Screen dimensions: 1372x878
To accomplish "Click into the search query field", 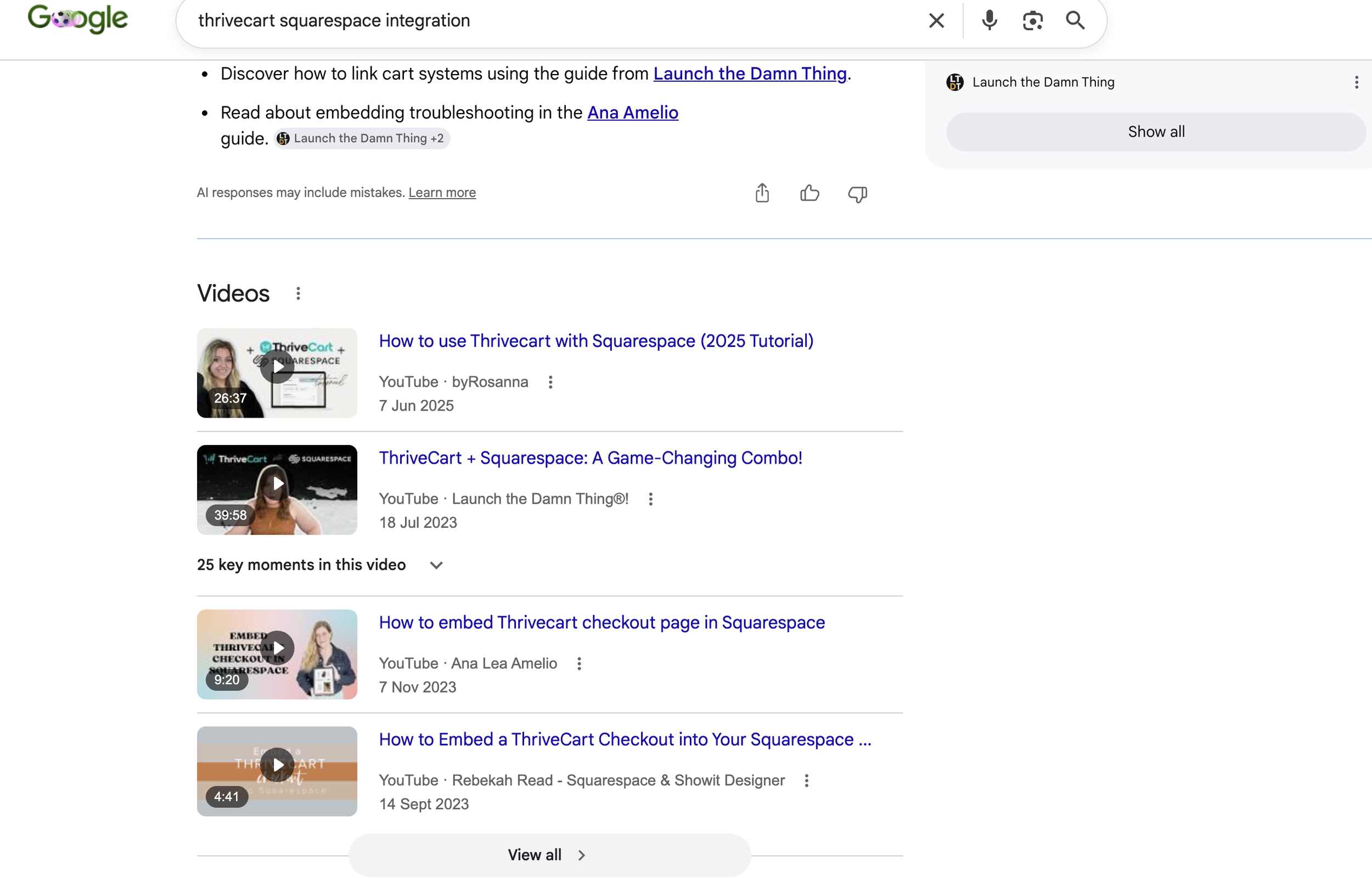I will 547,20.
